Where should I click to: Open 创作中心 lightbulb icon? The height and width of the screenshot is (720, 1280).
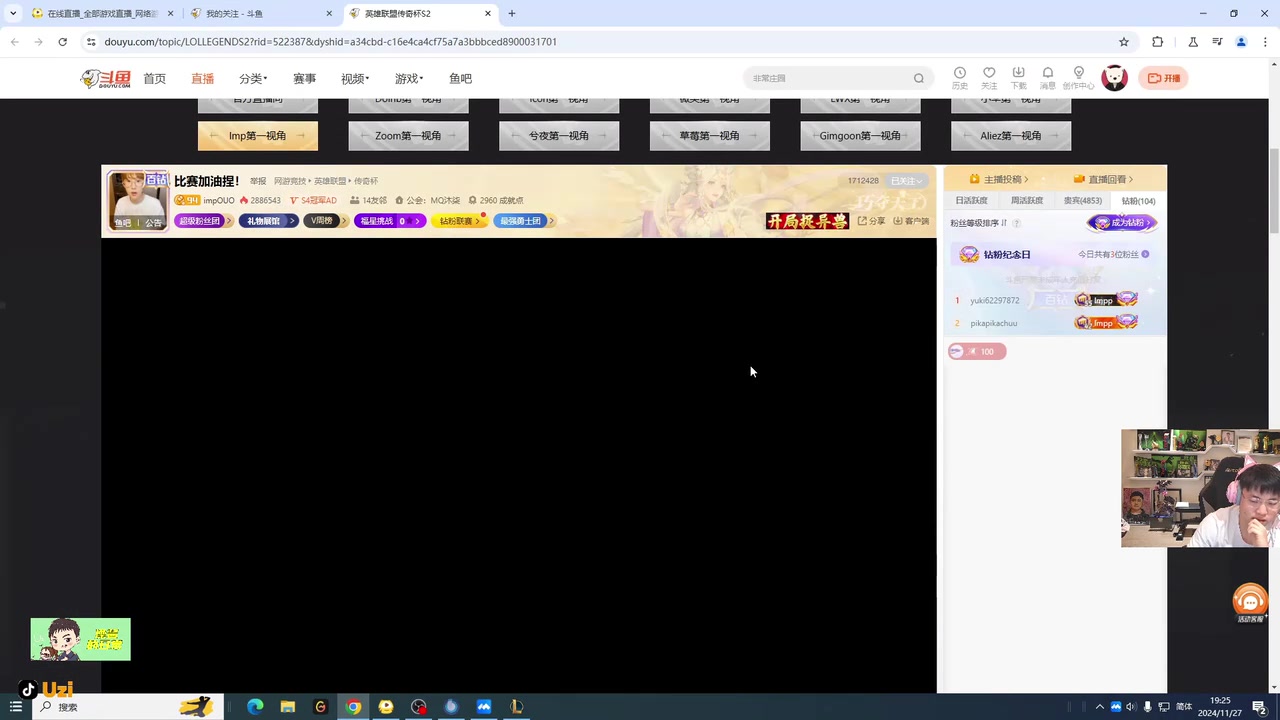1078,74
